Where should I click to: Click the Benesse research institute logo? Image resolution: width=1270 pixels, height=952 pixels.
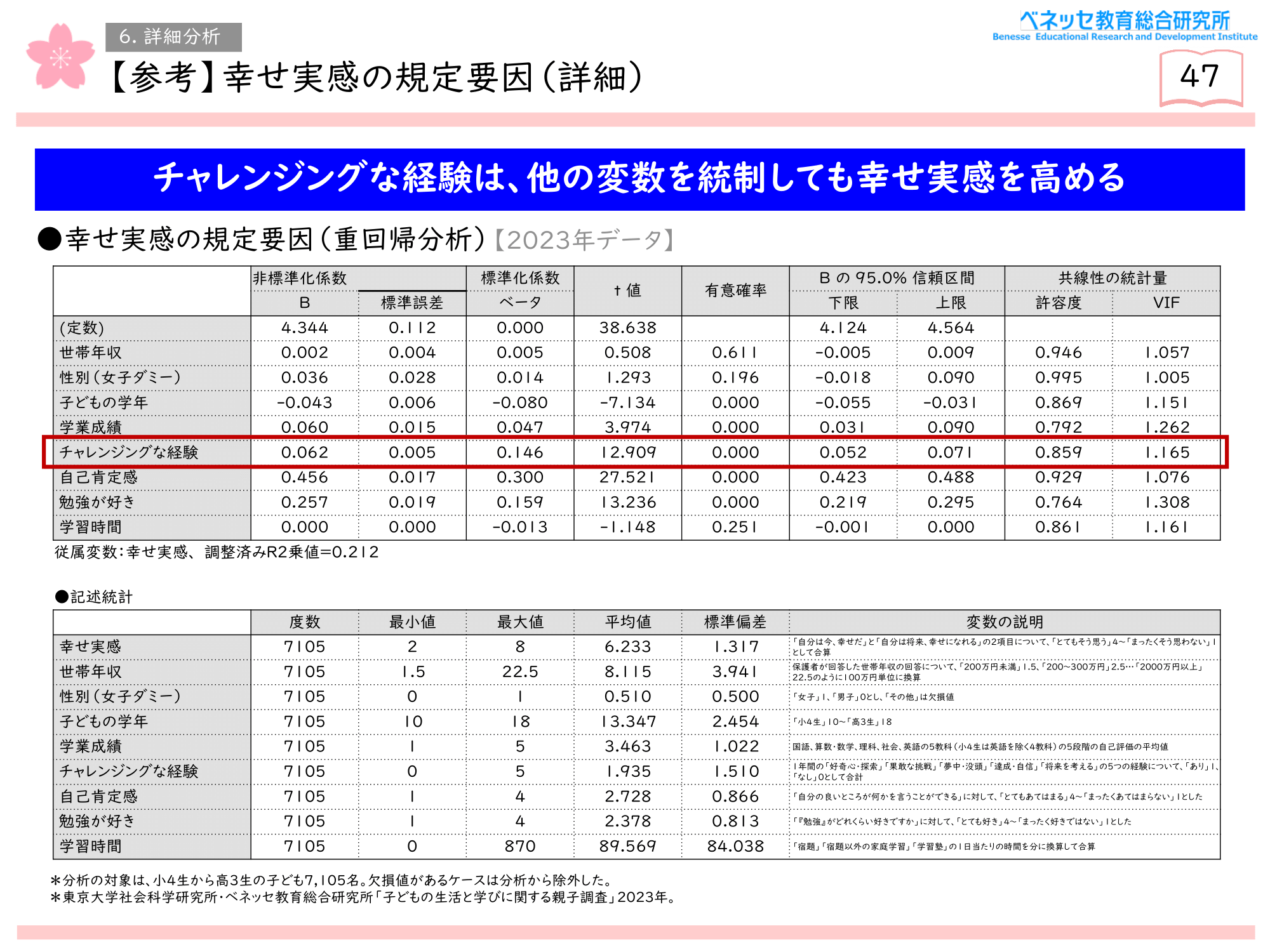pos(1125,27)
